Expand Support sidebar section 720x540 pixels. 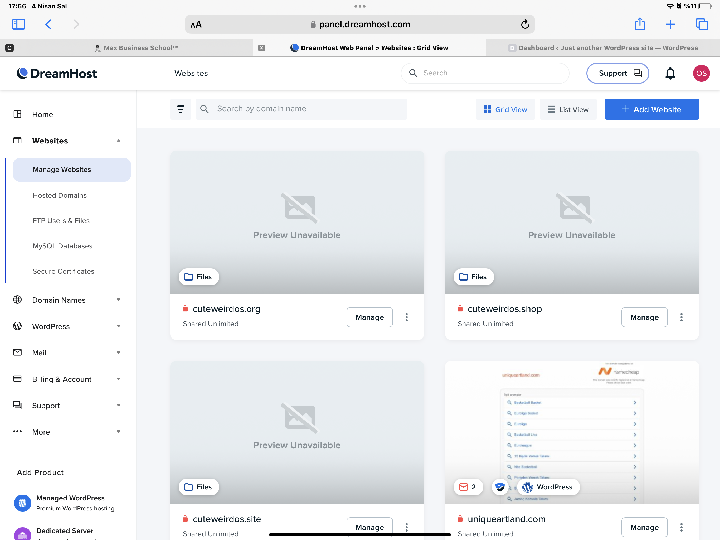118,405
